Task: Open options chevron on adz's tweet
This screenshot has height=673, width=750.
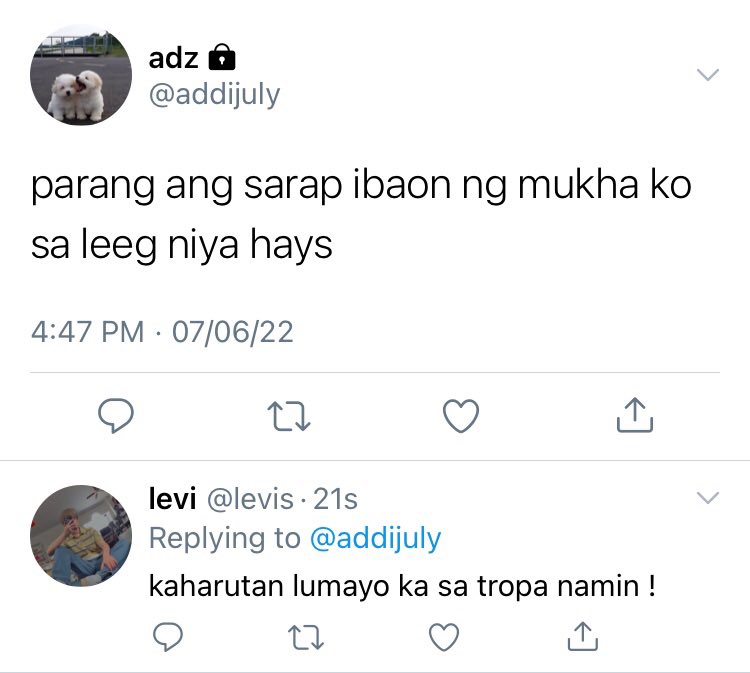Action: coord(708,75)
